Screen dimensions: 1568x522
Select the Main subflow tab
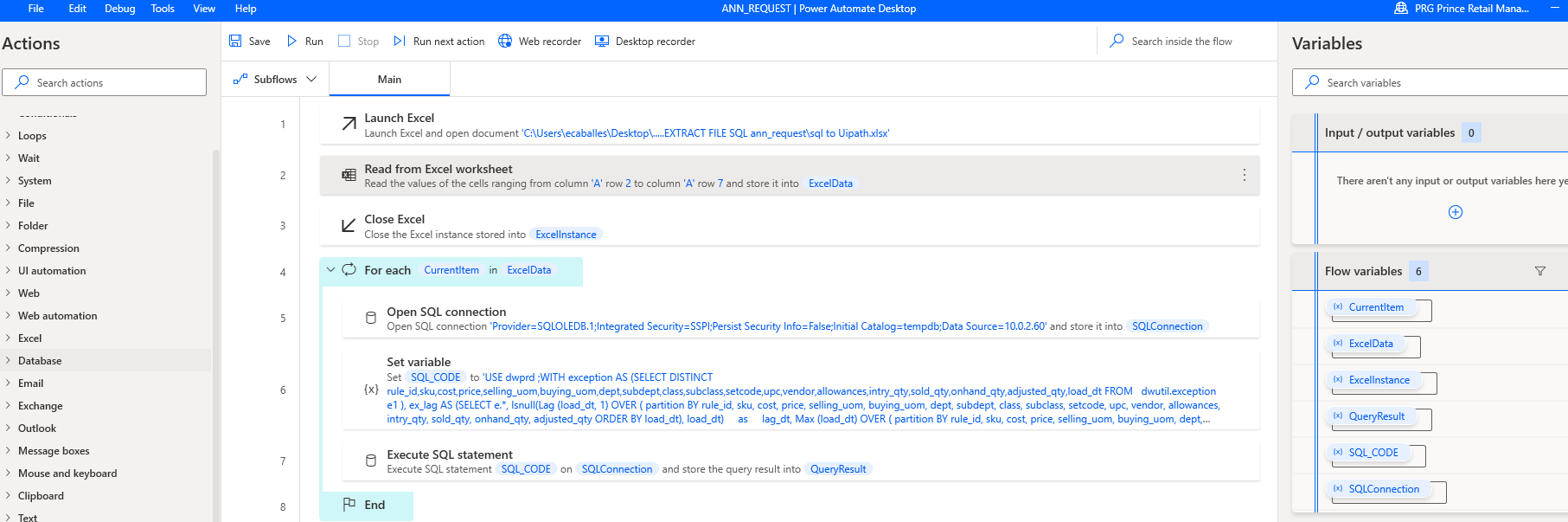pyautogui.click(x=389, y=79)
